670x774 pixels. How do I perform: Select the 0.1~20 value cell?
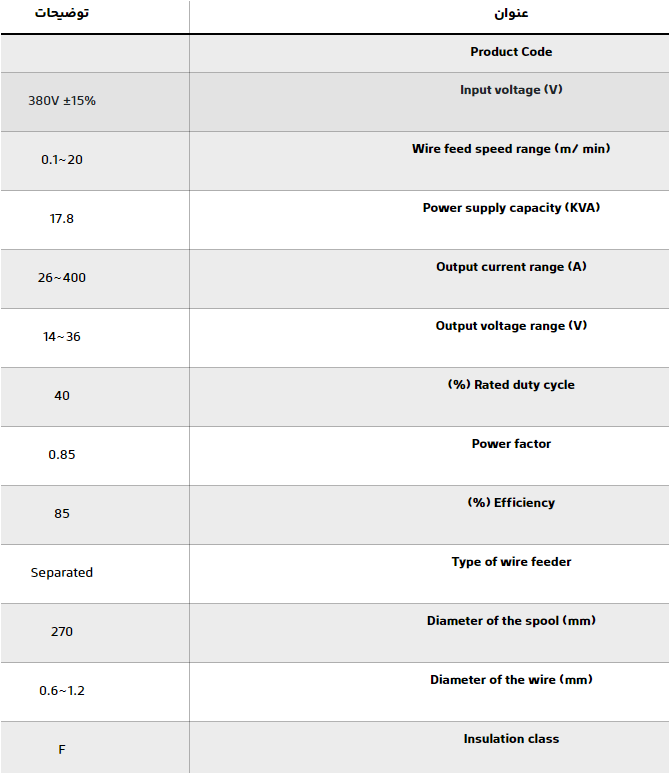click(x=62, y=160)
